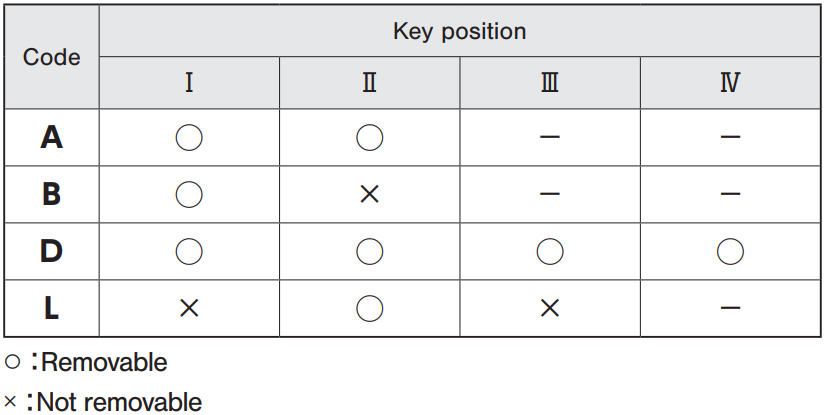Click the dash for code A, position III
Viewport: 826px width, 415px height.
(550, 137)
